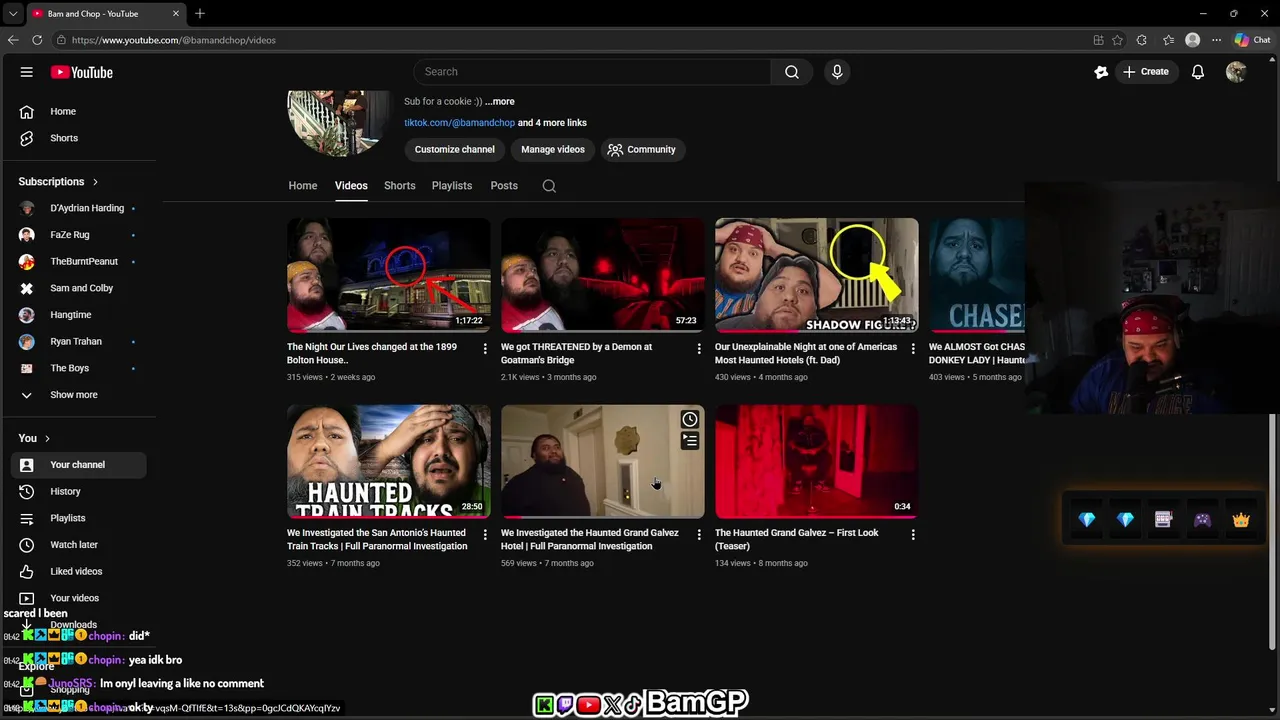Open Shorts in the left sidebar
The height and width of the screenshot is (720, 1280).
[x=78, y=138]
